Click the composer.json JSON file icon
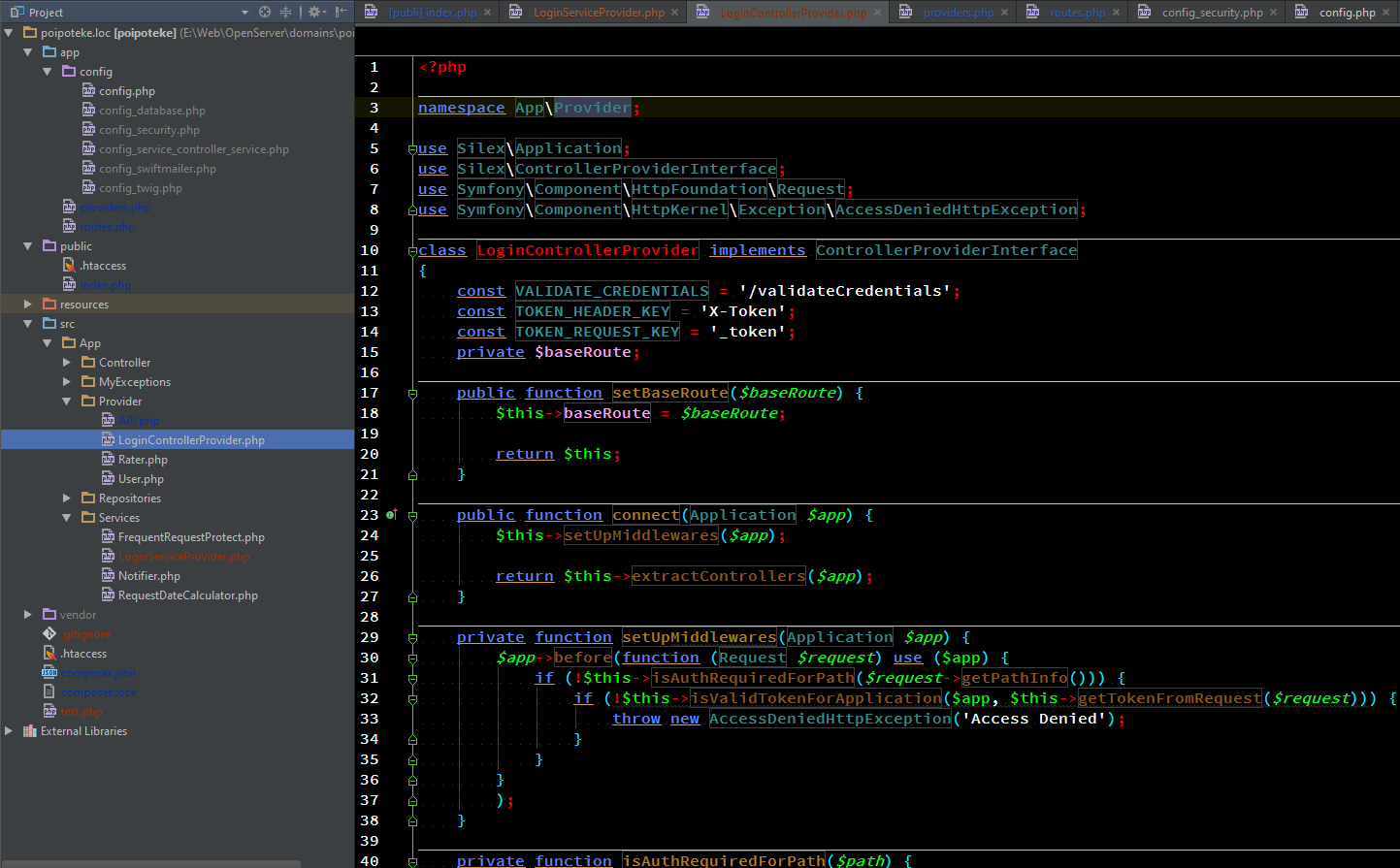The image size is (1400, 868). pos(49,672)
